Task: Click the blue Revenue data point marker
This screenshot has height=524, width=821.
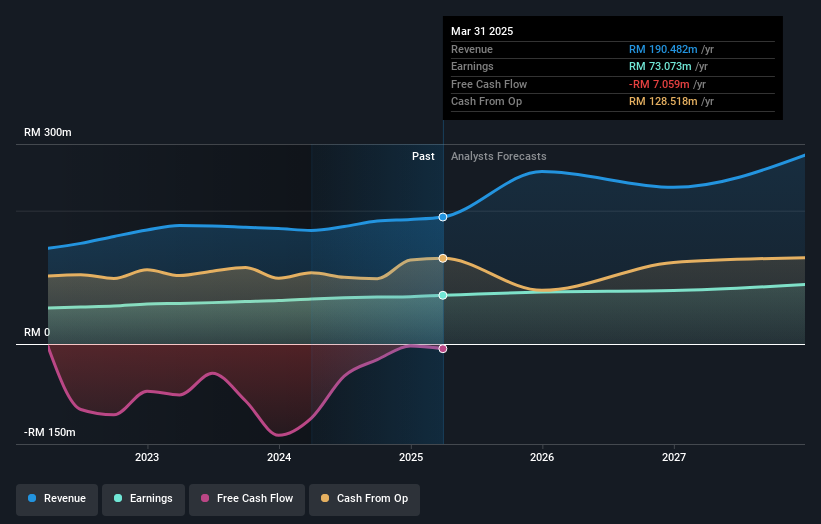Action: tap(443, 217)
